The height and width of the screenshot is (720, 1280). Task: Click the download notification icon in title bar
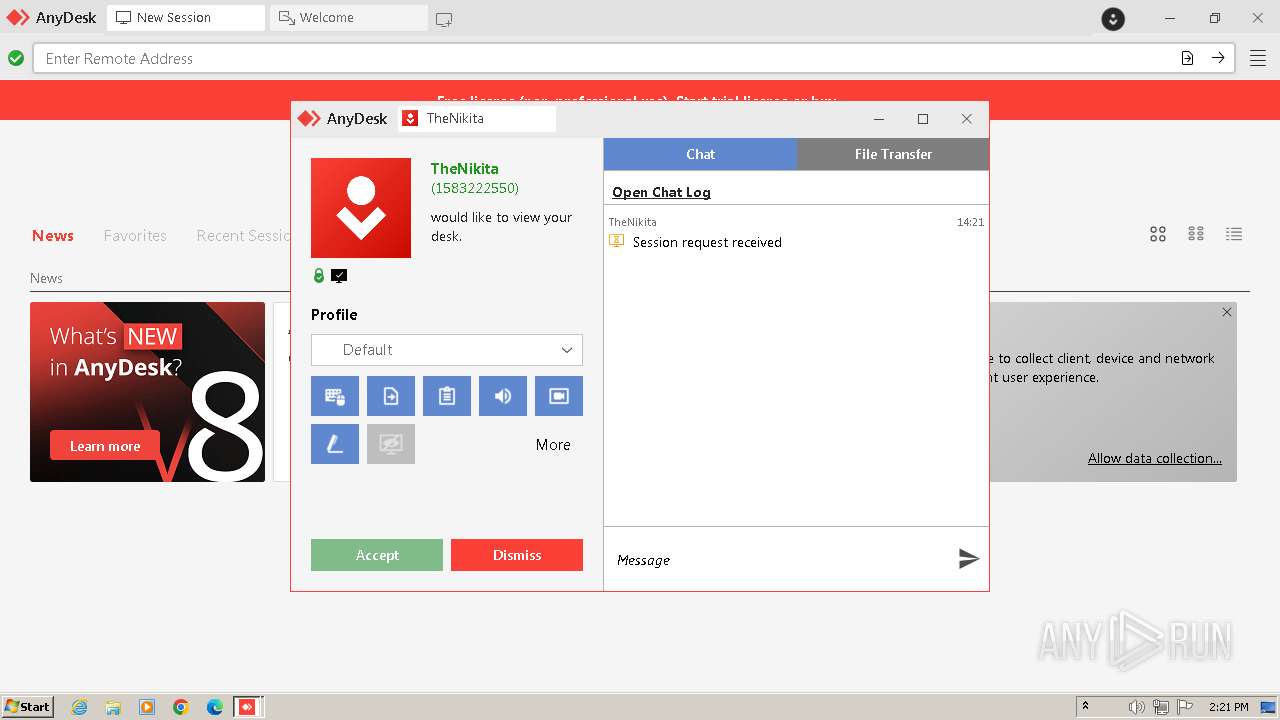pos(1113,18)
